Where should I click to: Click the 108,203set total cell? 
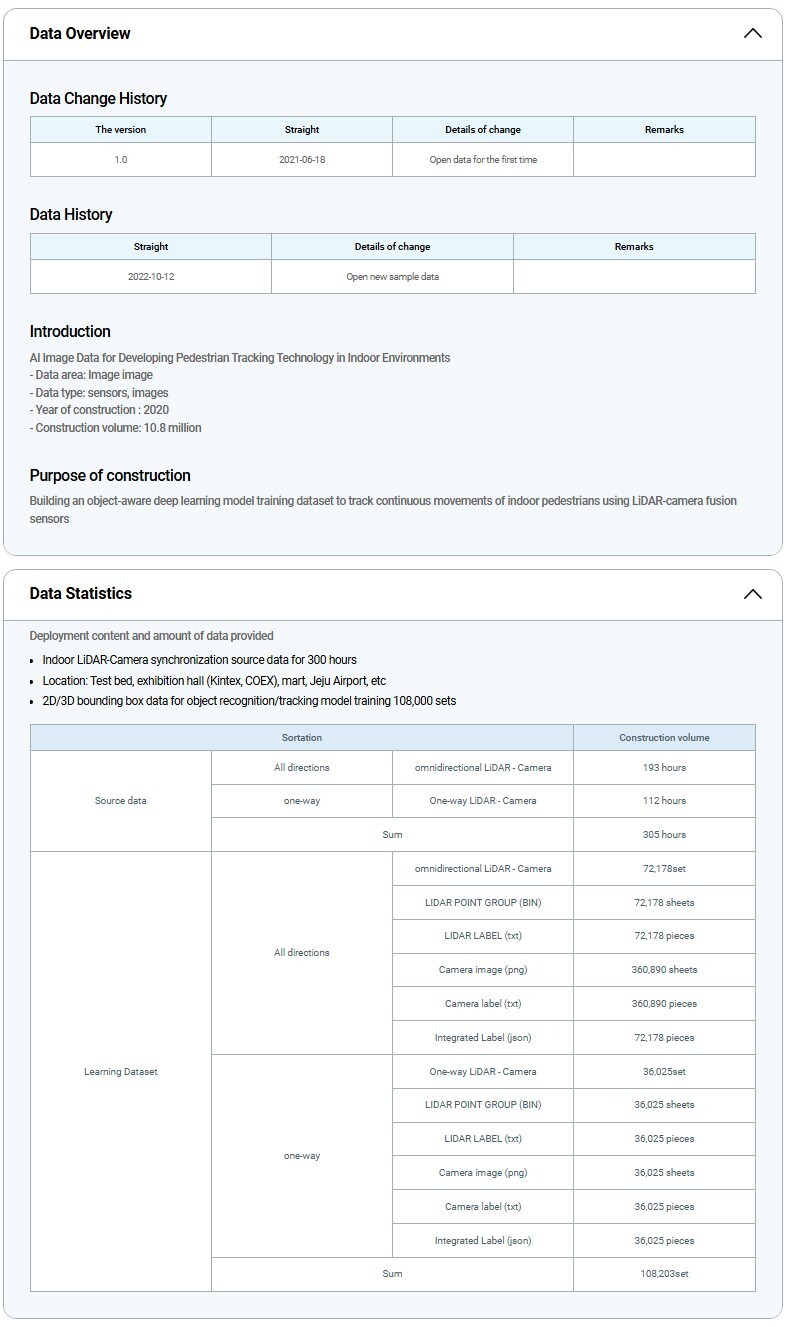pyautogui.click(x=664, y=1273)
